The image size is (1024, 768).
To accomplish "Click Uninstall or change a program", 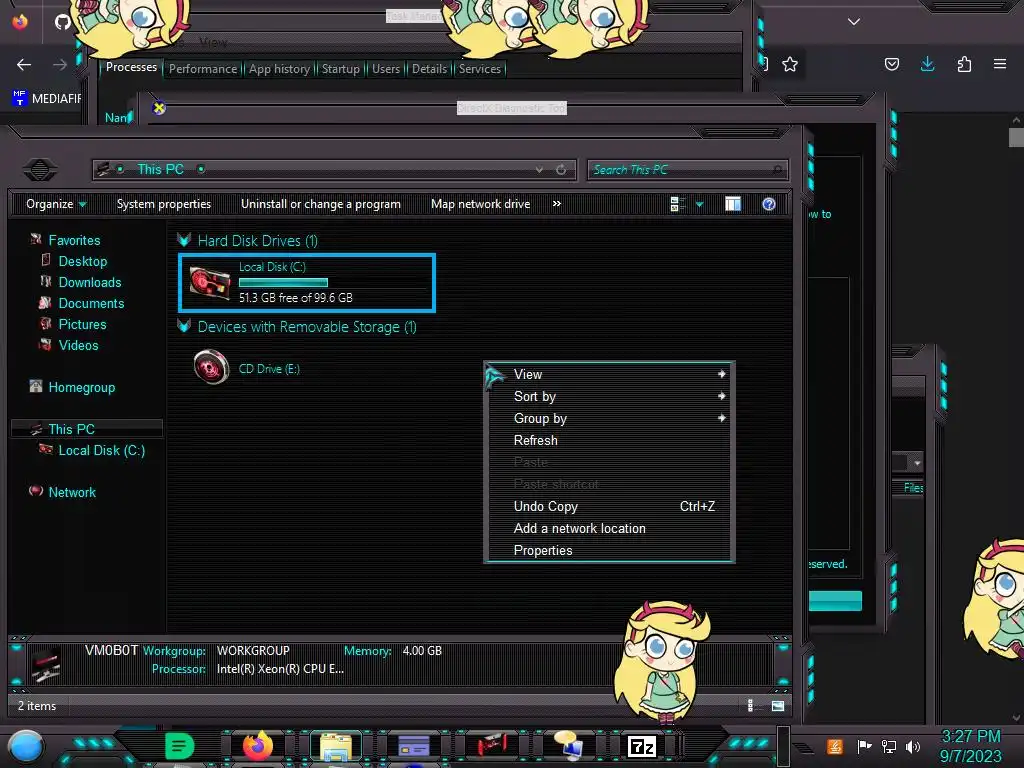I will tap(321, 204).
